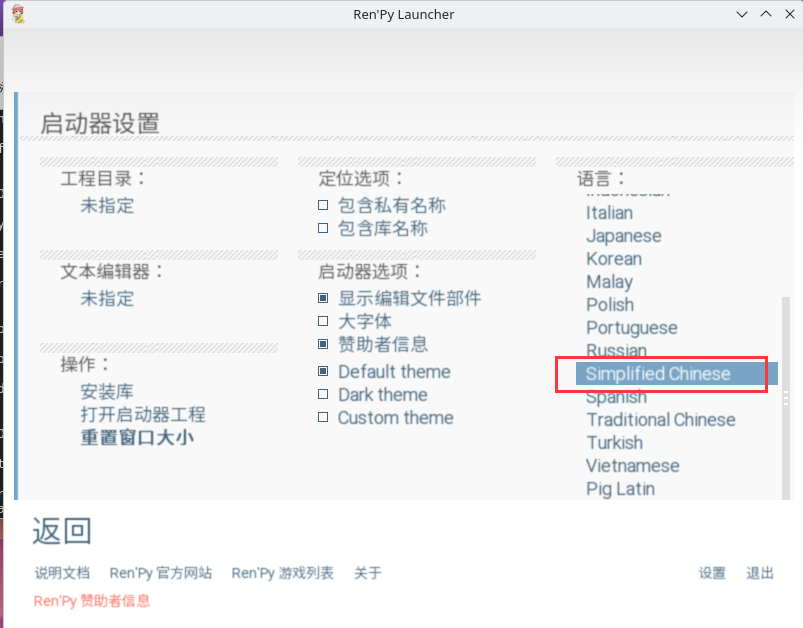Set the 工程目录 value 未指定
This screenshot has height=628, width=803.
tap(107, 205)
